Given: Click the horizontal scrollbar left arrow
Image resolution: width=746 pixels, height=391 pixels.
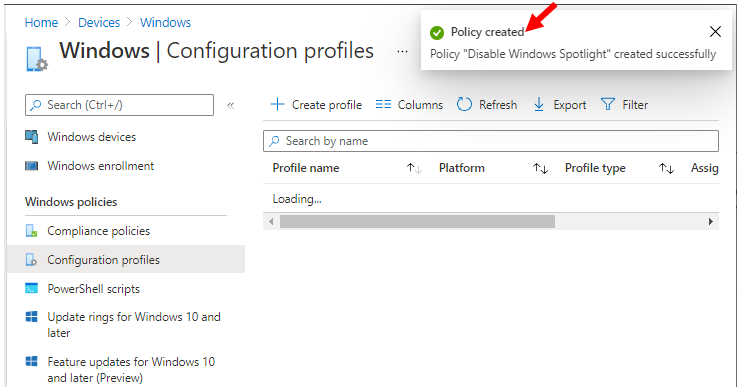Looking at the screenshot, I should click(x=271, y=222).
